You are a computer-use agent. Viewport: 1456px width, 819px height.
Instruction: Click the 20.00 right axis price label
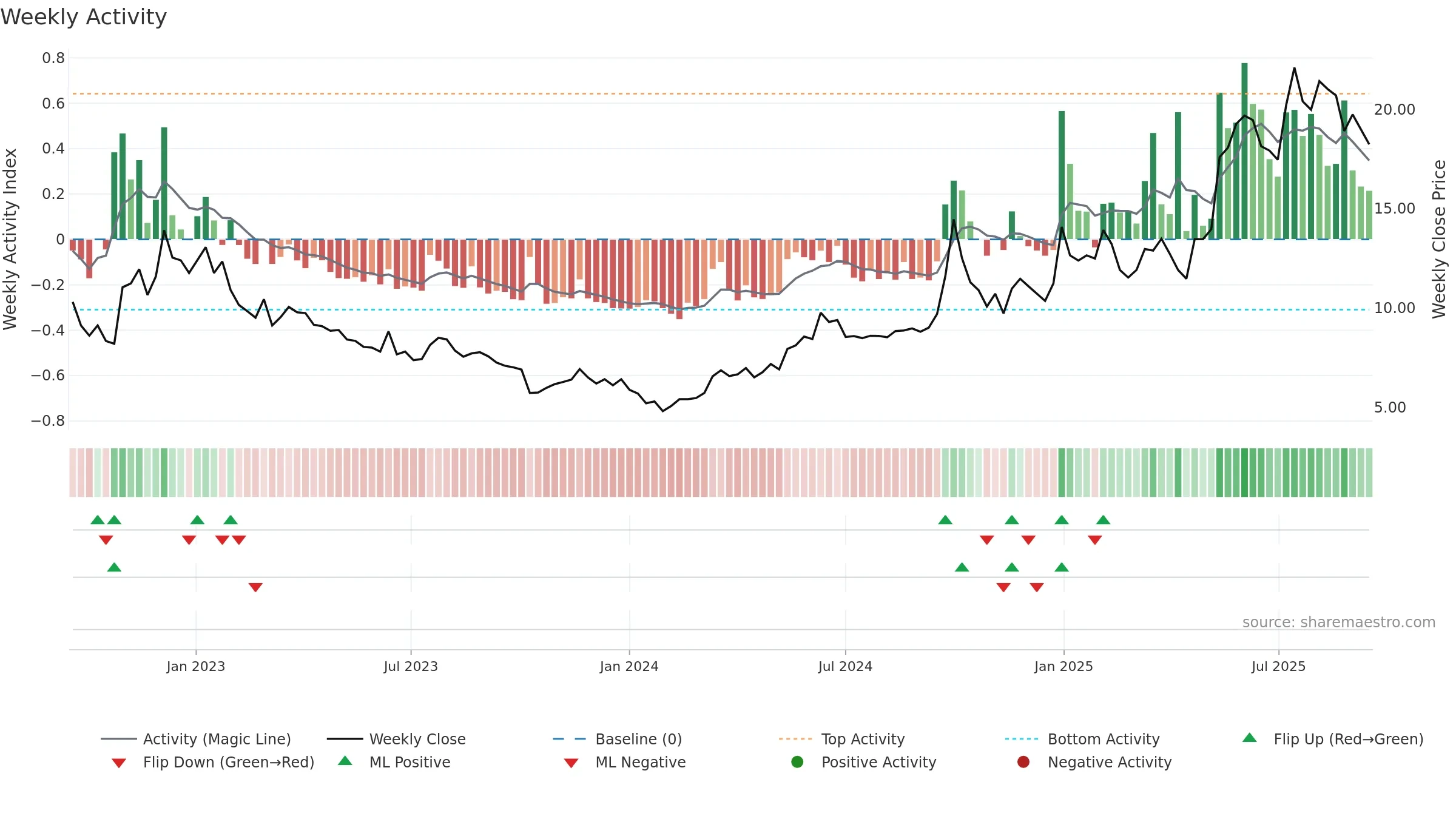1394,110
